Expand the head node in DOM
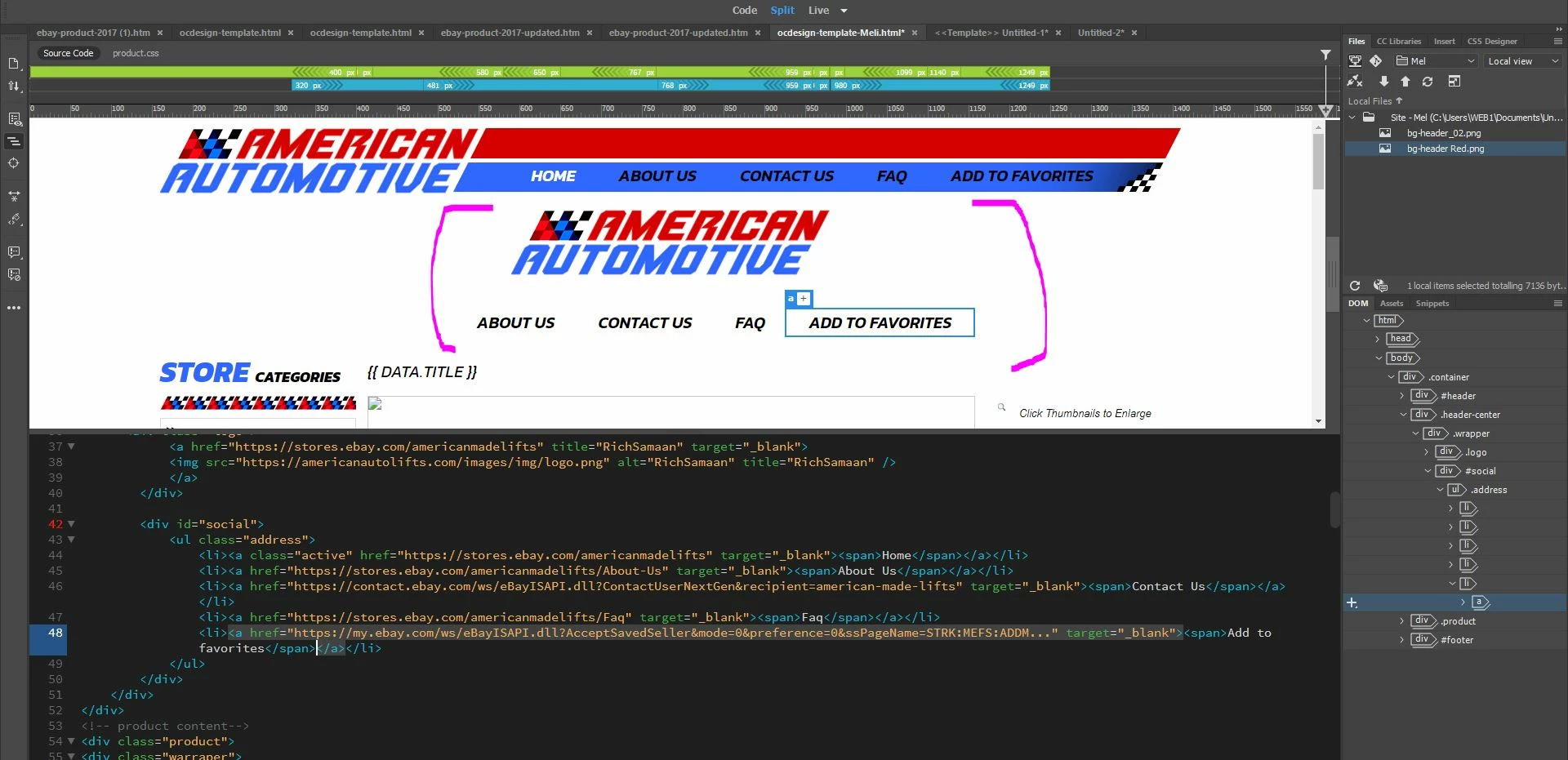The image size is (1568, 760). [1377, 339]
